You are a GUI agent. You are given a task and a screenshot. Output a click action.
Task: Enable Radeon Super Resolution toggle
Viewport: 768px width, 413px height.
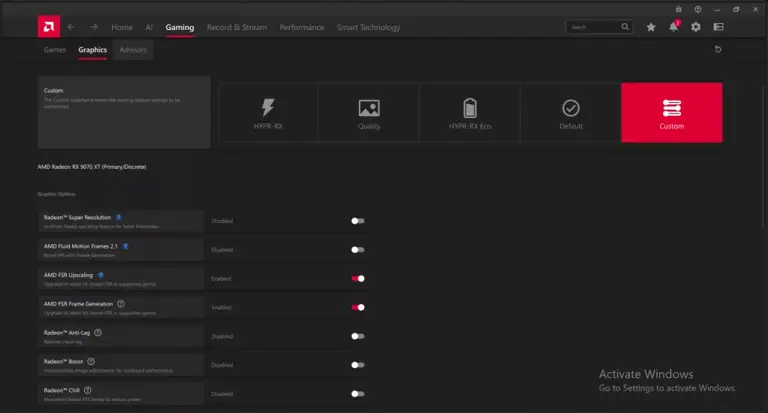point(358,221)
